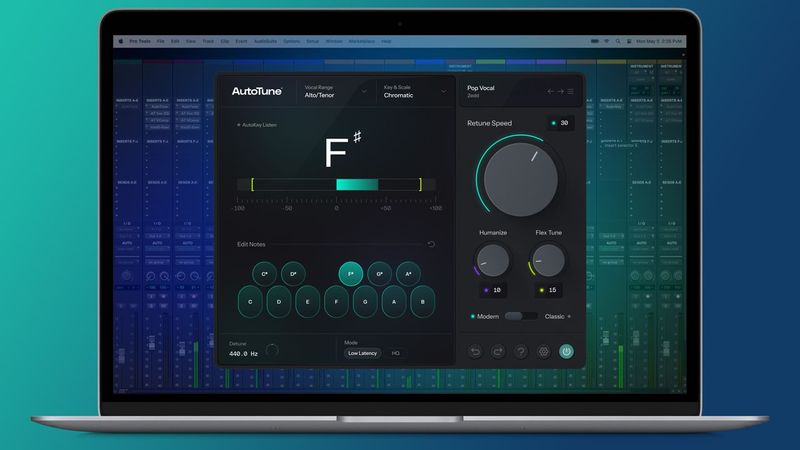Expand the Vocal Range Alto/Tenor dropdown

(x=336, y=91)
